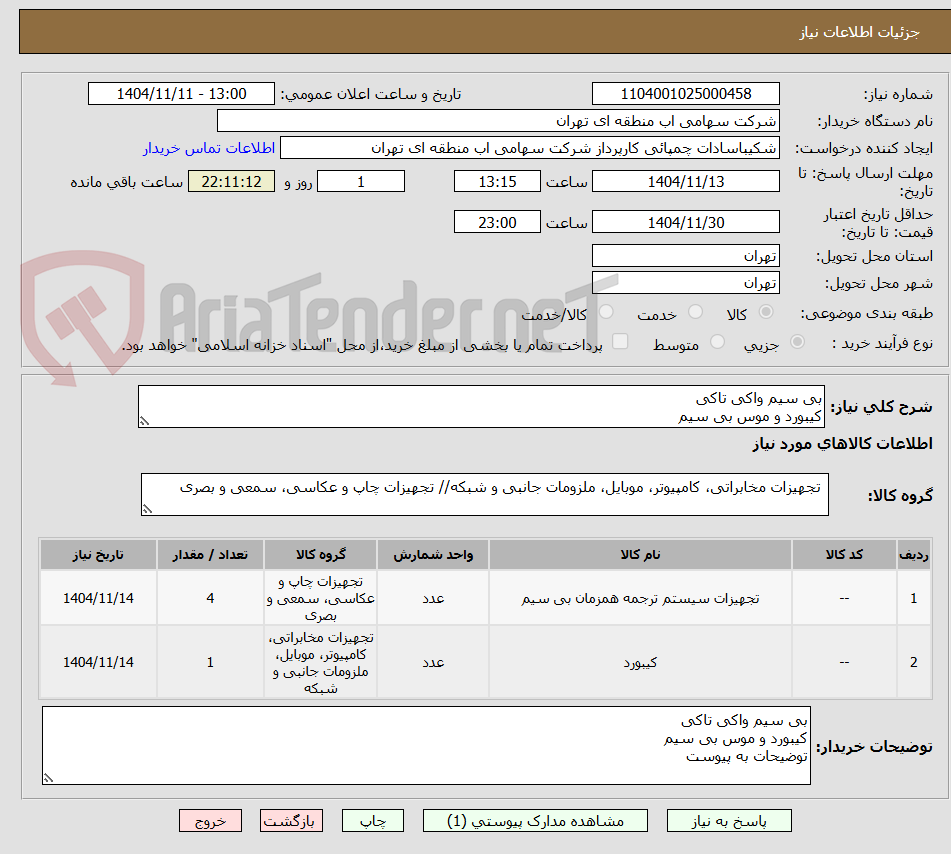Click the remaining days field showing 1
The width and height of the screenshot is (951, 854).
(x=361, y=181)
